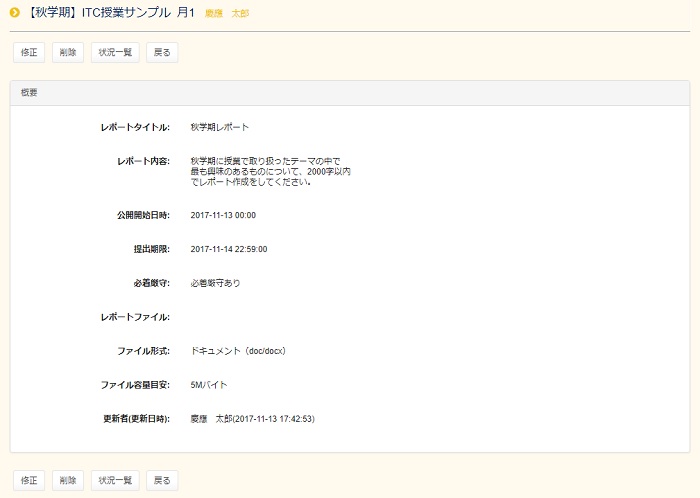Click 削除 in the upper button row
Viewport: 700px width, 498px height.
(68, 52)
